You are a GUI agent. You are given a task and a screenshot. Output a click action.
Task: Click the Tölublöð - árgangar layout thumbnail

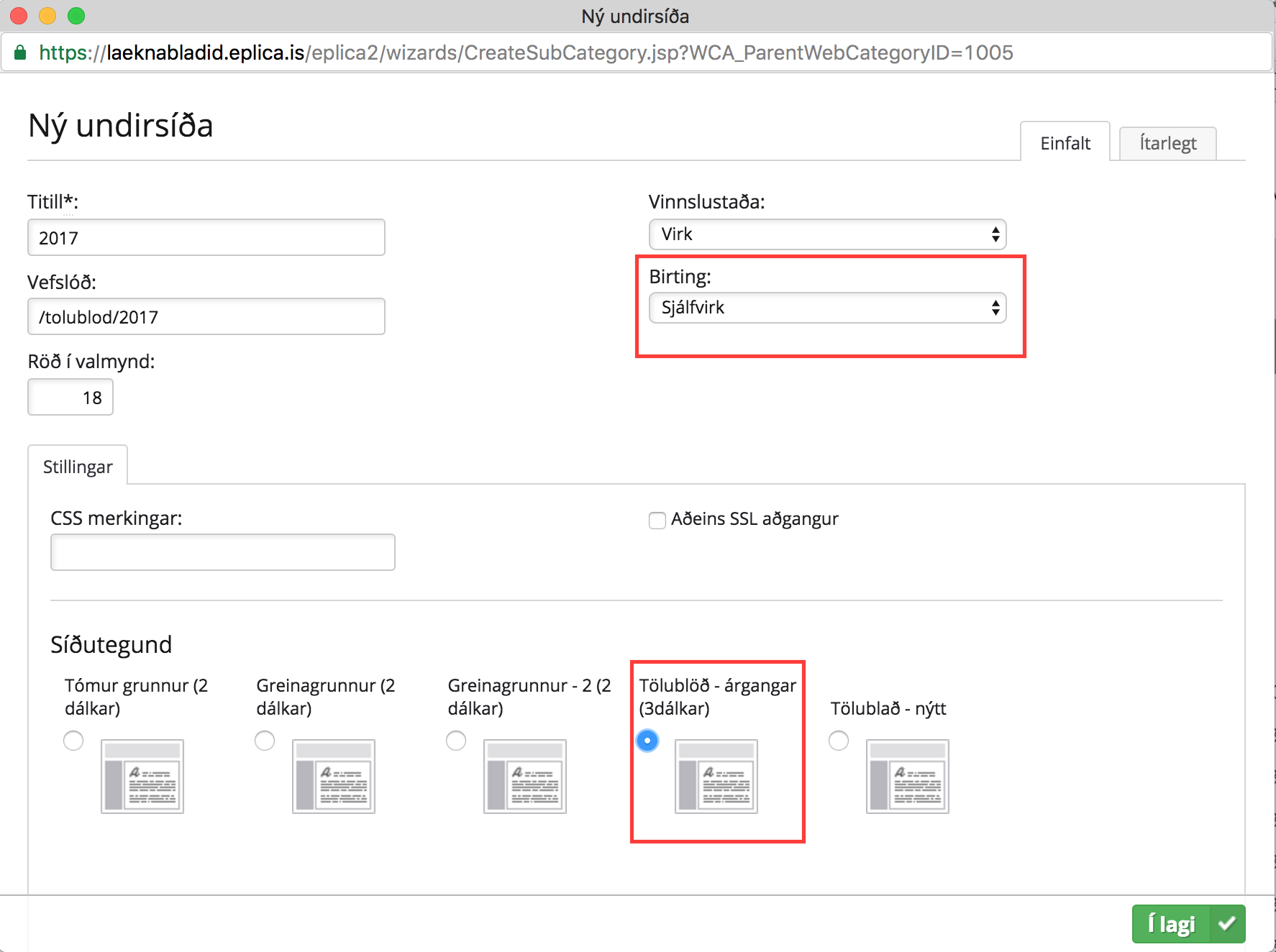(x=716, y=776)
